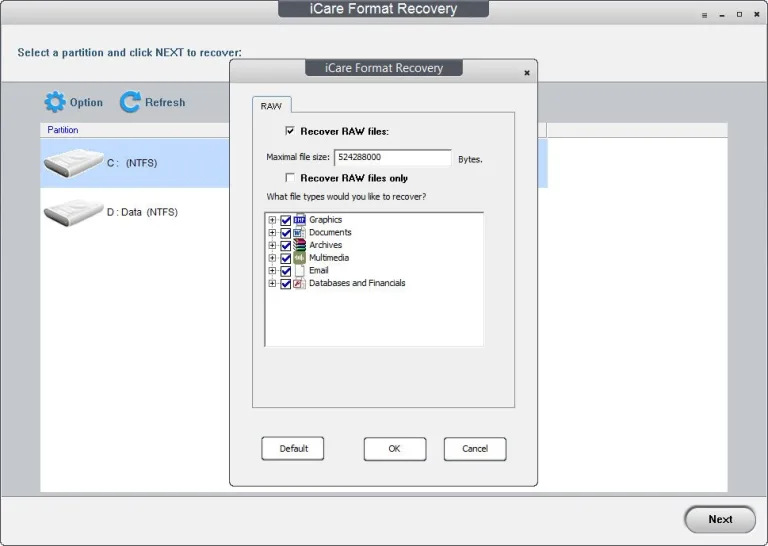Viewport: 768px width, 546px height.
Task: Select the C: drive icon
Action: [x=73, y=163]
